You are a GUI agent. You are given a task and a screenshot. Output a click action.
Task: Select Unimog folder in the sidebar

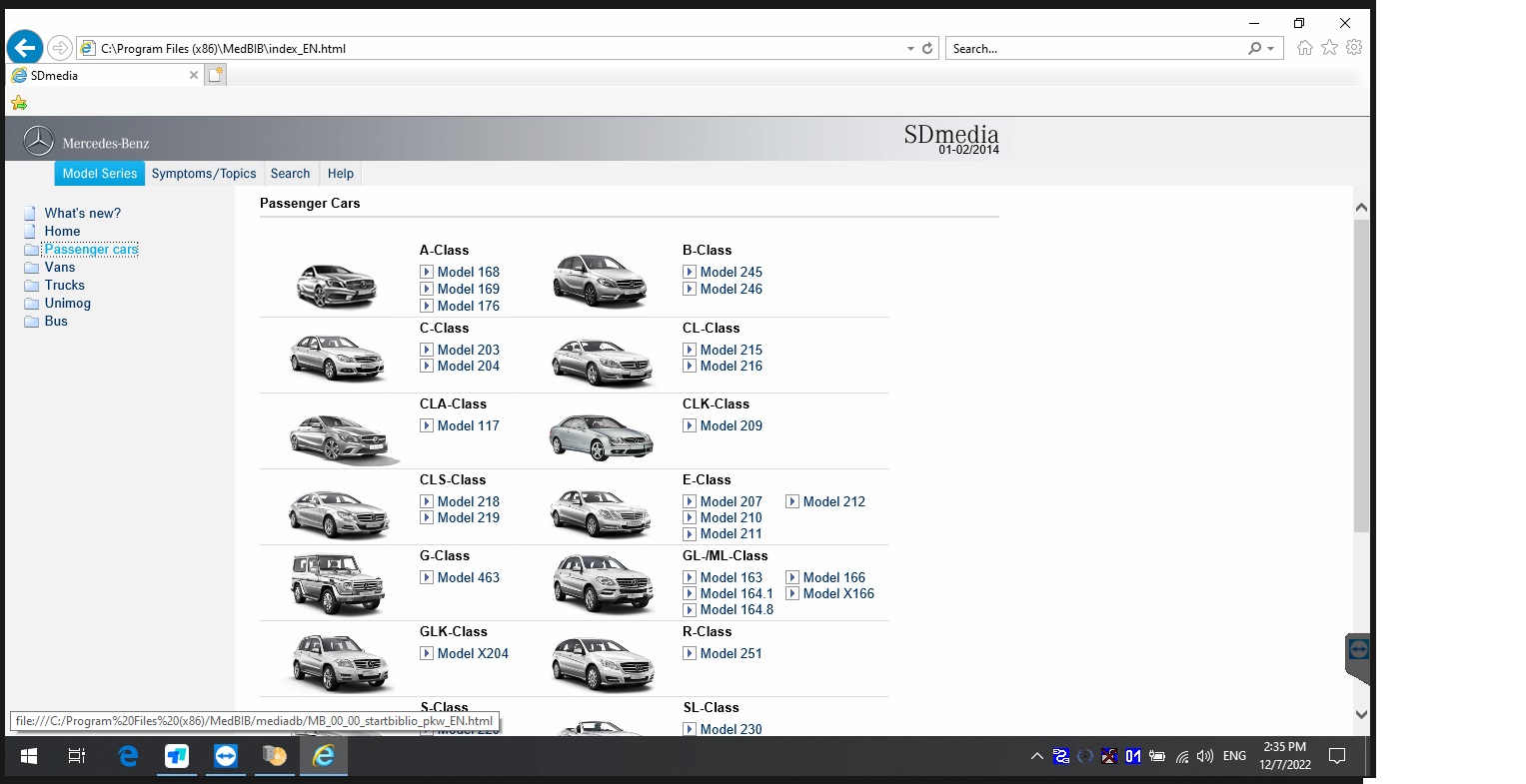tap(68, 304)
